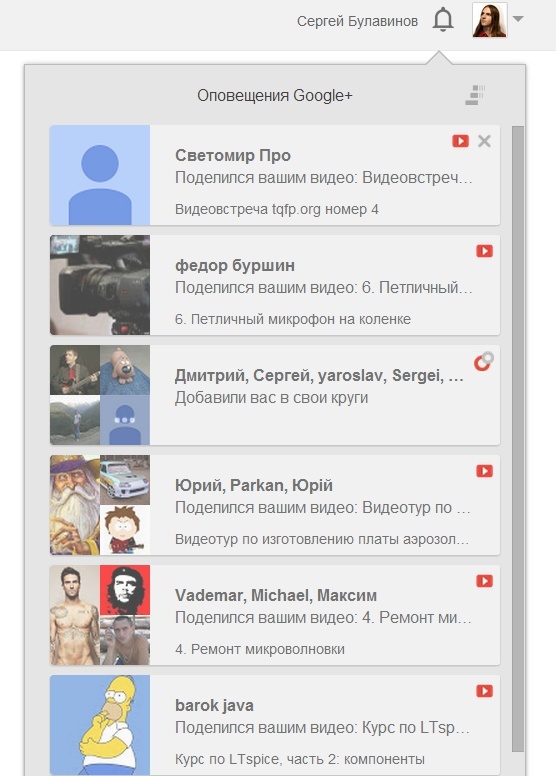Open the Видеотур по изготовлению платы notification
Image resolution: width=556 pixels, height=776 pixels.
click(275, 505)
